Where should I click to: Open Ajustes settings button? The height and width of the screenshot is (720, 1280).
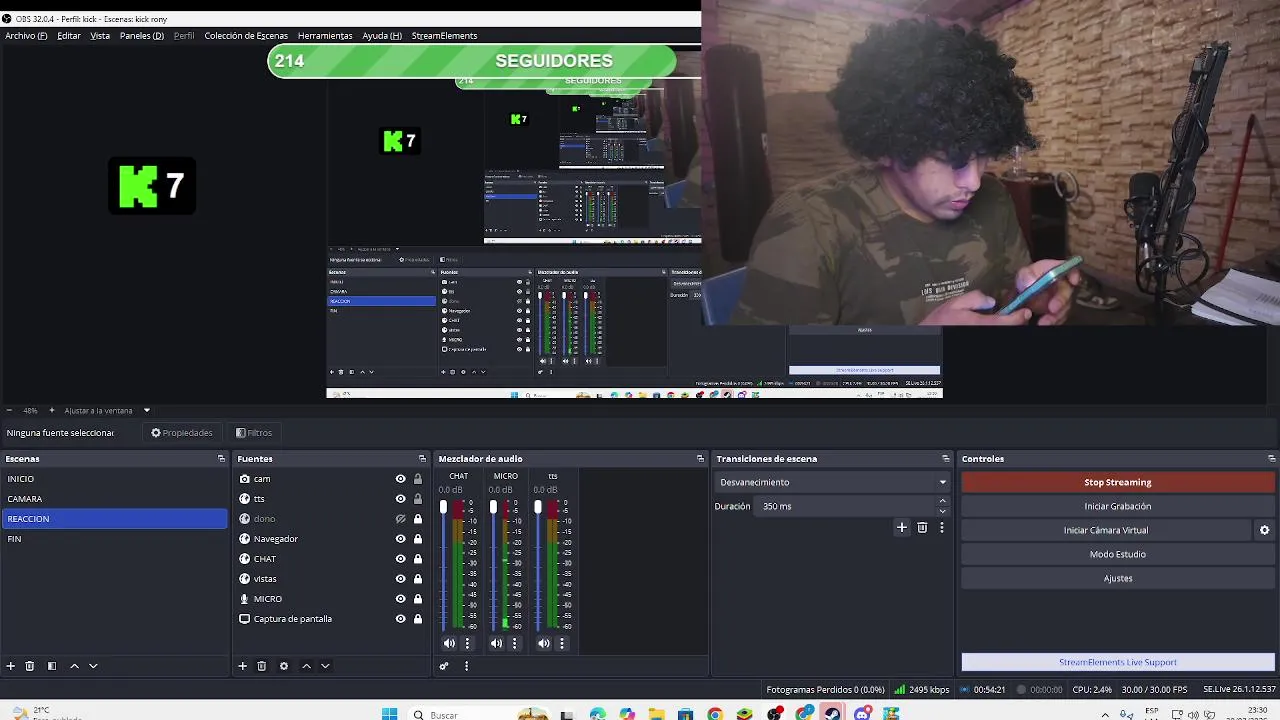1118,578
